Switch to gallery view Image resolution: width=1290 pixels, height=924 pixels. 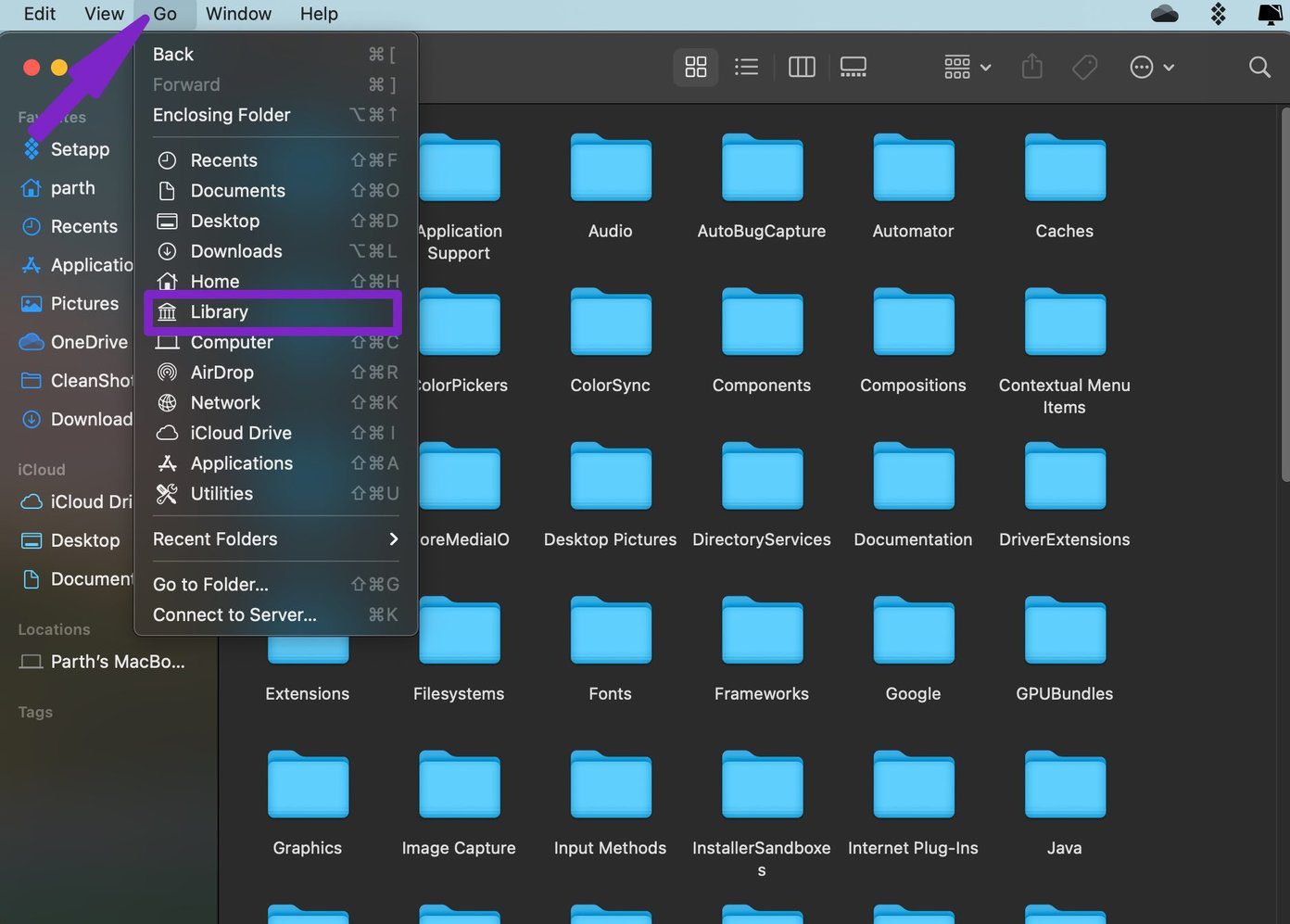pyautogui.click(x=853, y=67)
